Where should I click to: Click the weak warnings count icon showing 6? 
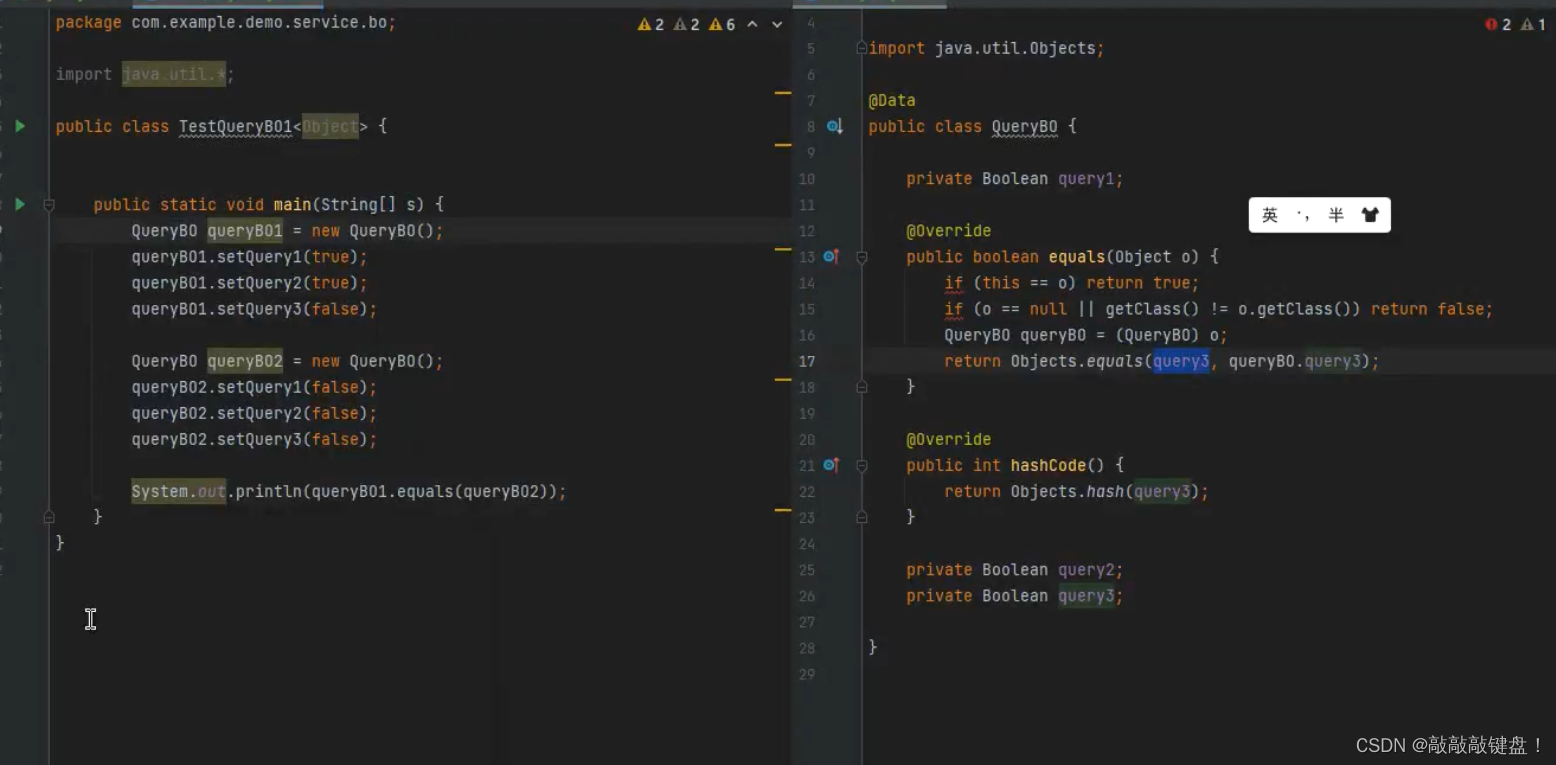pyautogui.click(x=715, y=24)
